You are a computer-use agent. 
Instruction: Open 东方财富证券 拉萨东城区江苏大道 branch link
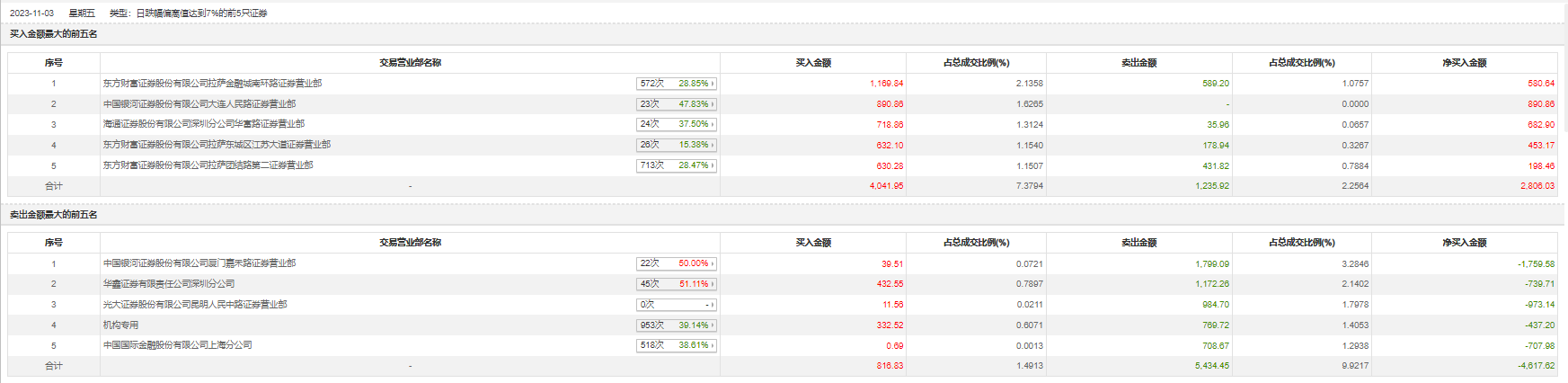click(217, 145)
